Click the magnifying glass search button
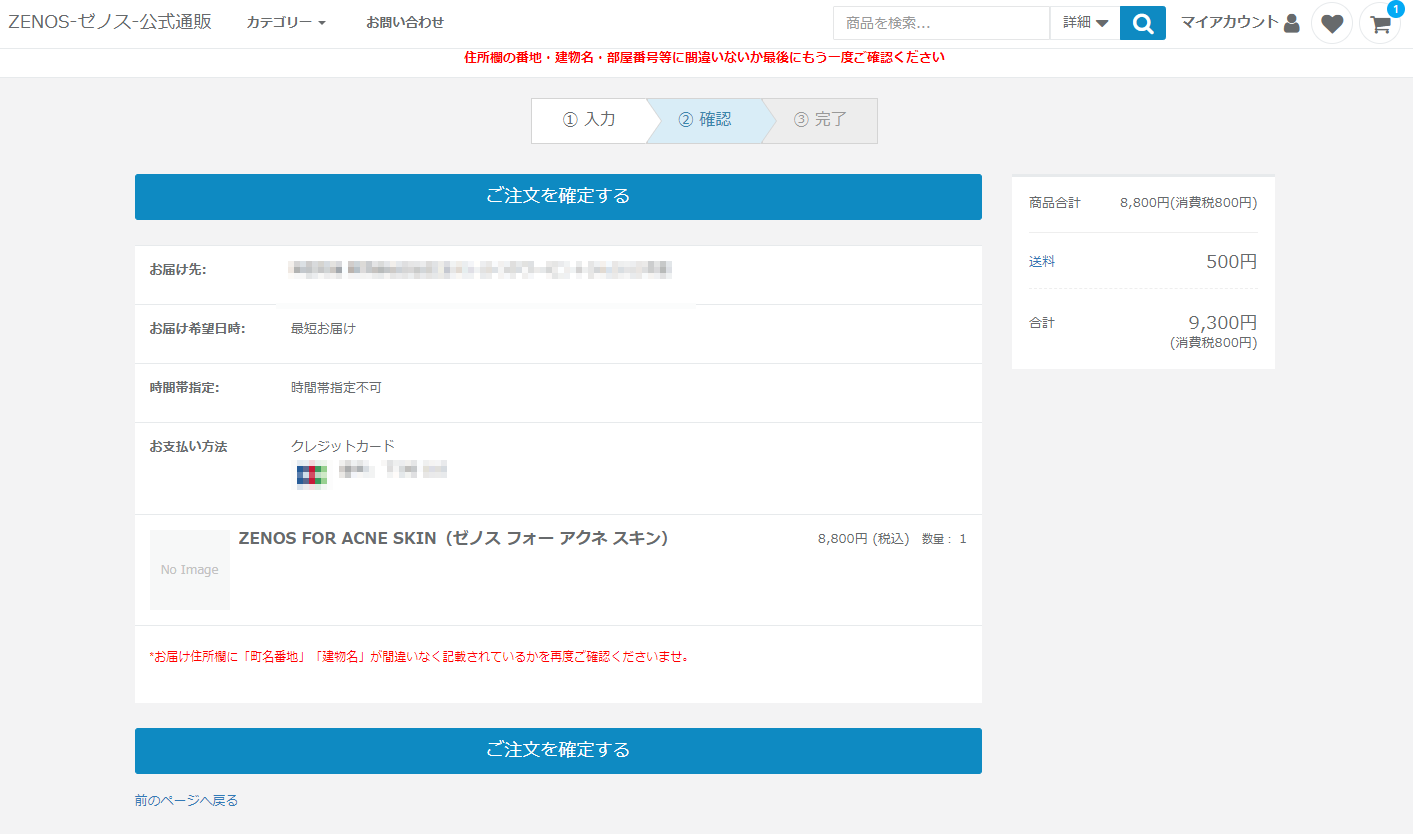 (1142, 23)
